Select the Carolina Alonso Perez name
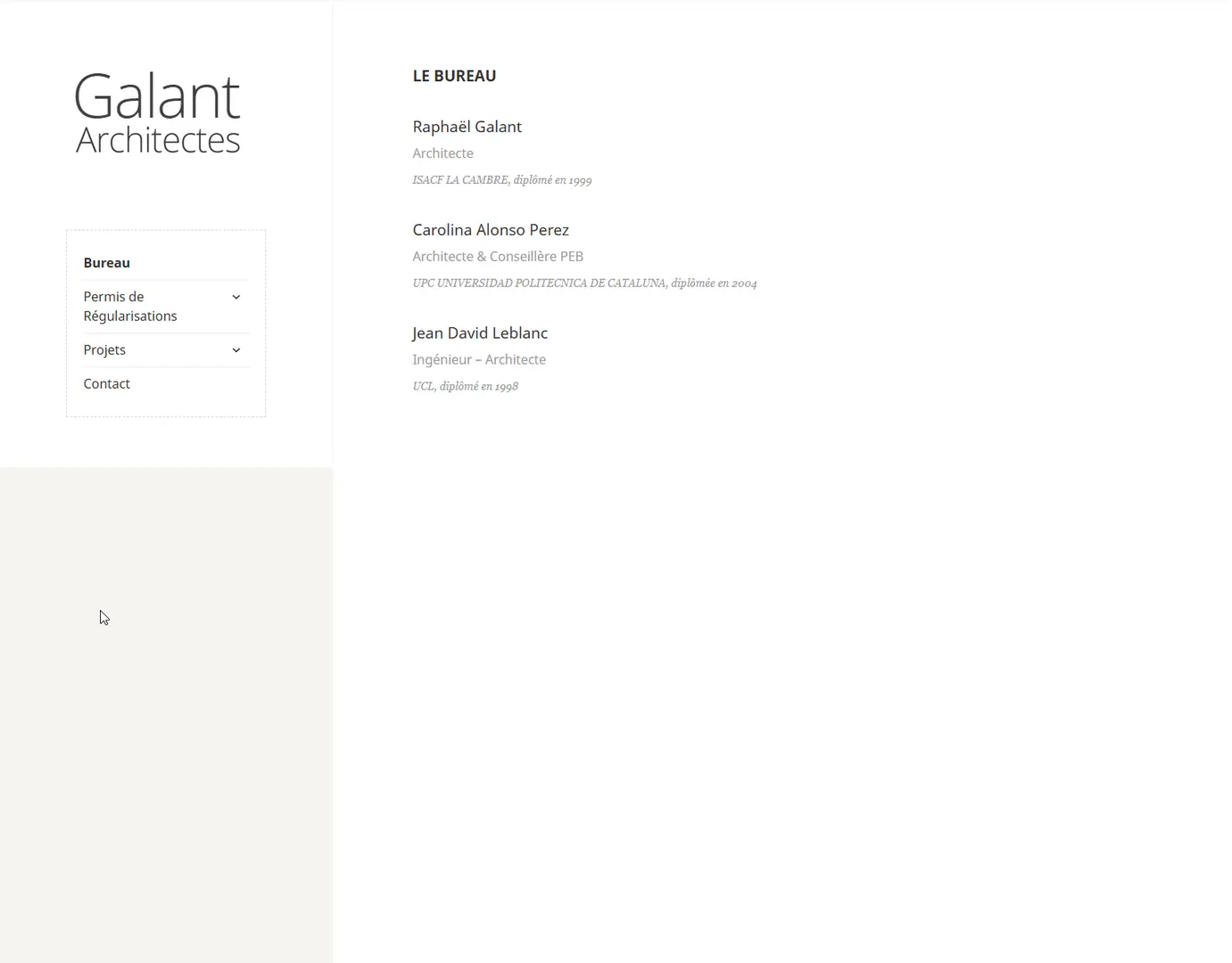This screenshot has width=1232, height=963. point(491,230)
